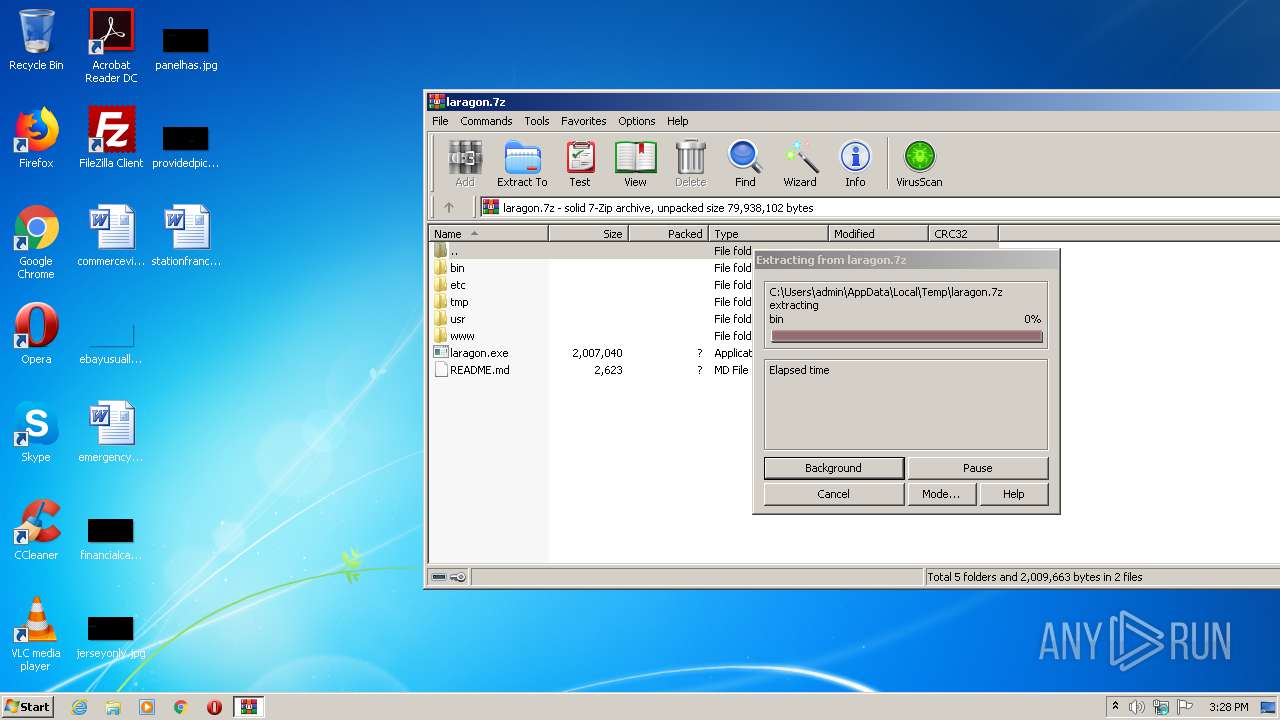Sort by the Packed column header
The width and height of the screenshot is (1280, 720).
pyautogui.click(x=669, y=234)
